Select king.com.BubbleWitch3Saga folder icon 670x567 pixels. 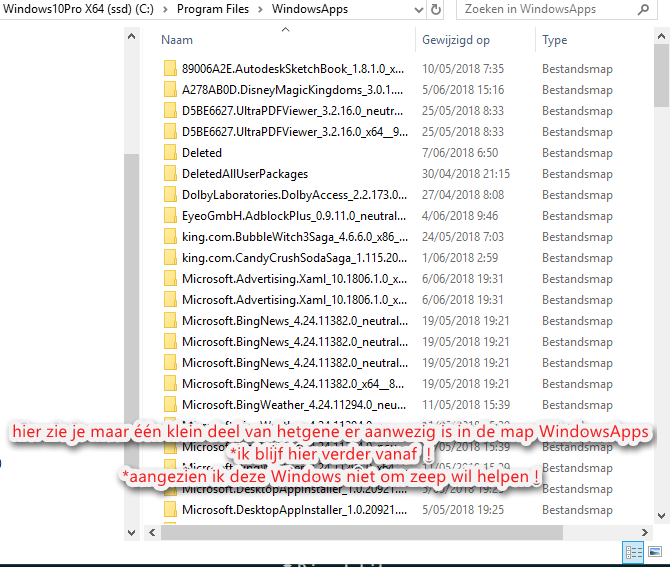pyautogui.click(x=170, y=237)
